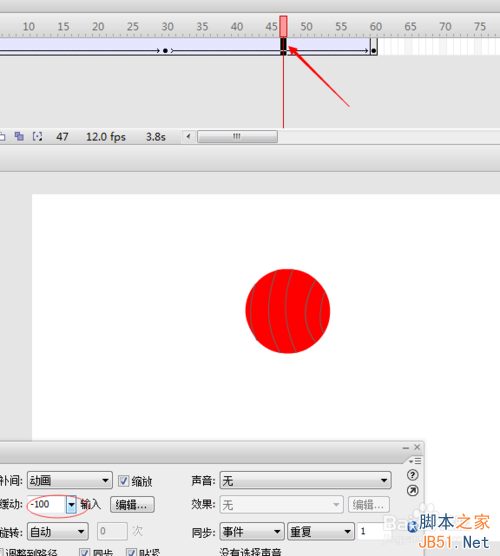Click the 编辑... button next to 缓动
This screenshot has width=500, height=556.
(x=132, y=504)
